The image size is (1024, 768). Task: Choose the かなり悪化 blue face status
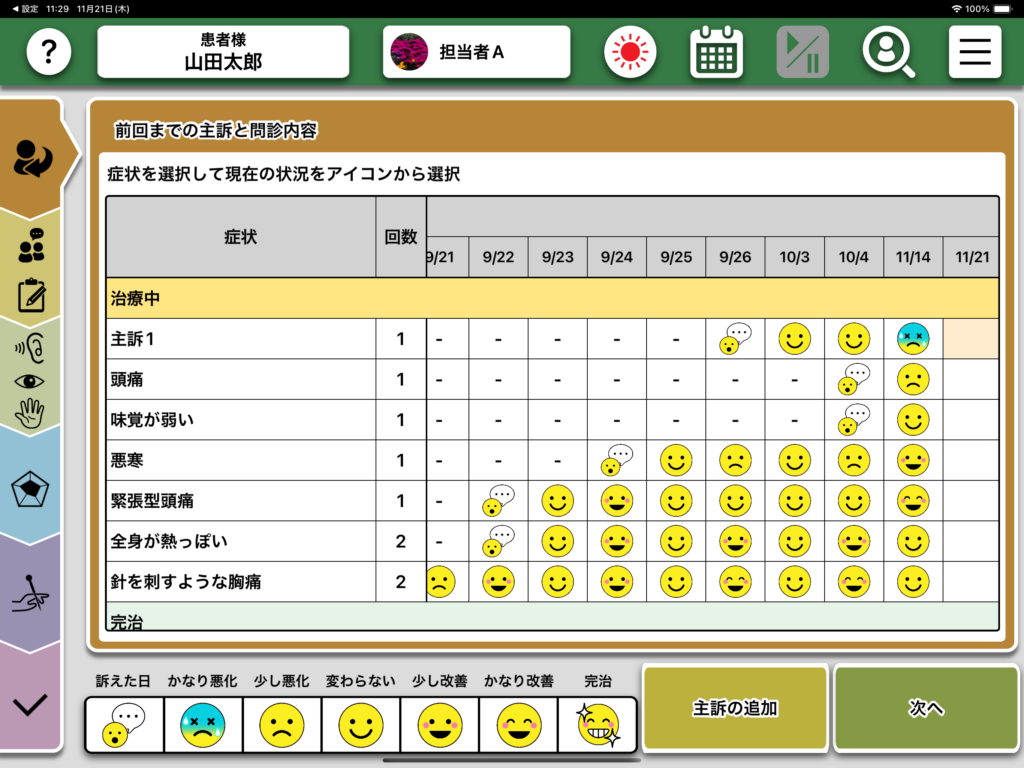(x=202, y=725)
